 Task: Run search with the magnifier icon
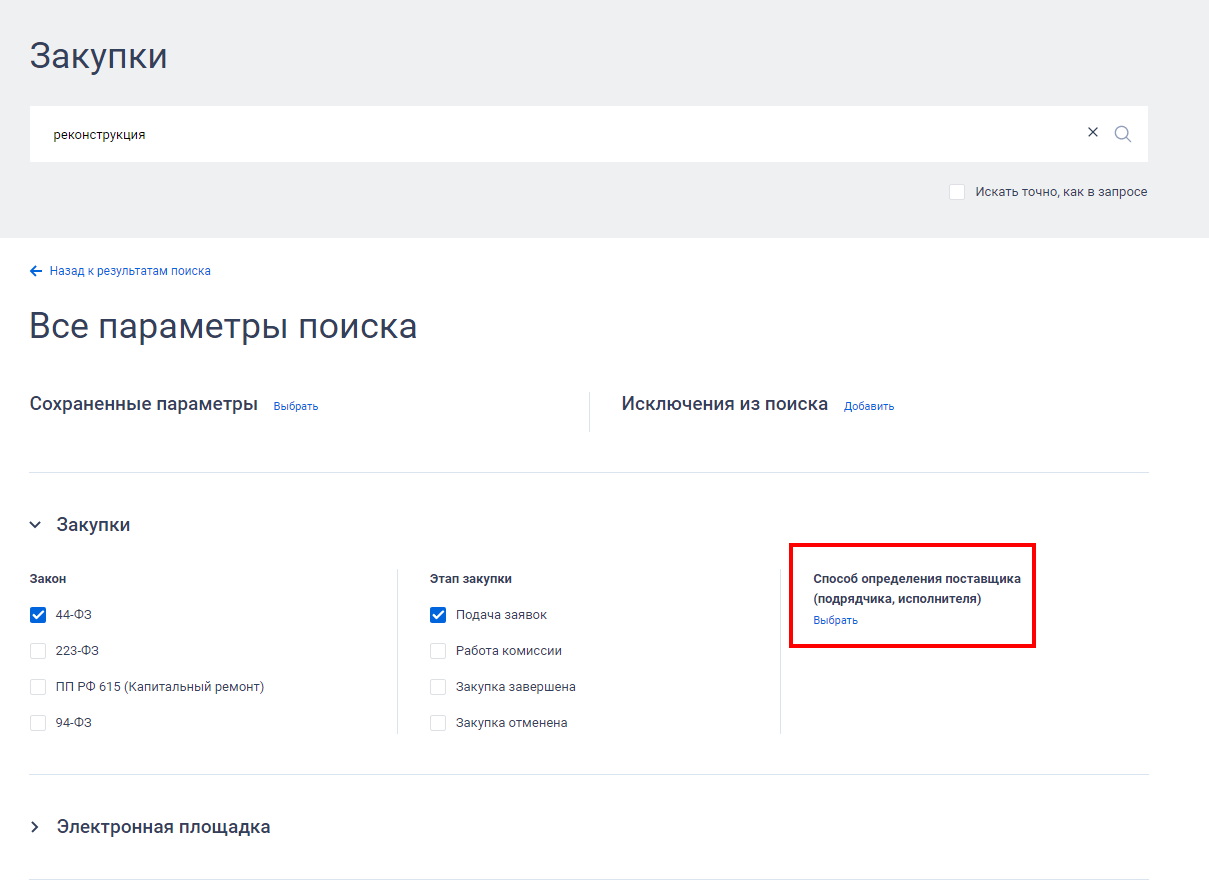[1123, 134]
